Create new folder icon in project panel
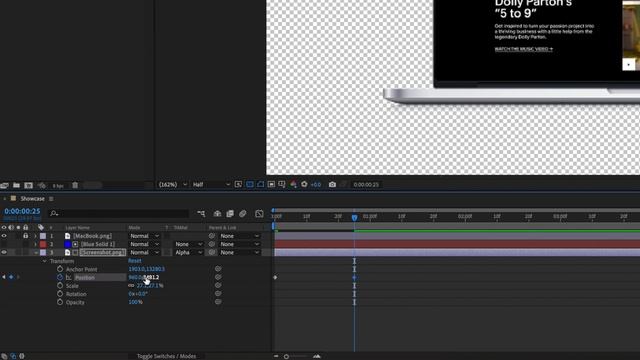The image size is (640, 360). [16, 185]
